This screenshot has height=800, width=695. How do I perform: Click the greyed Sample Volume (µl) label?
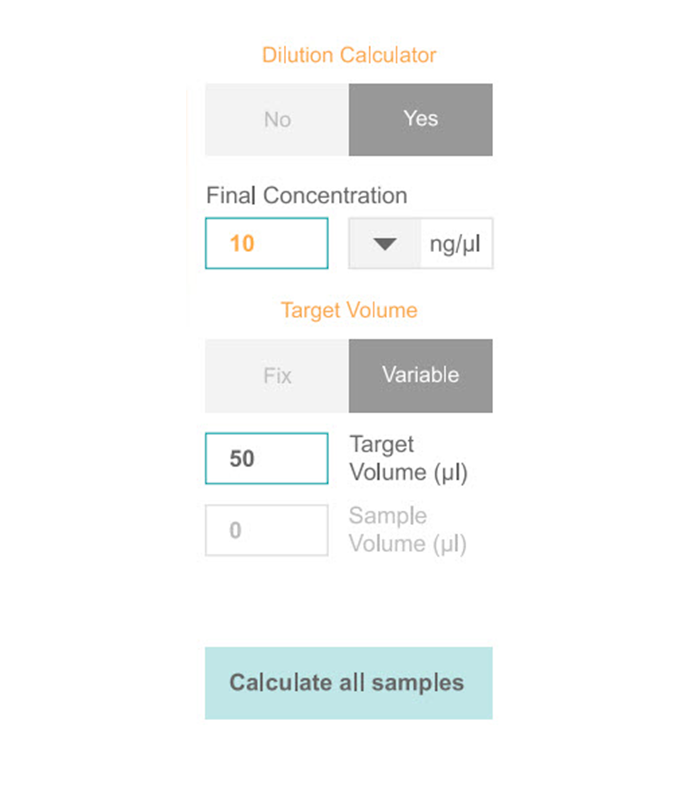[408, 530]
